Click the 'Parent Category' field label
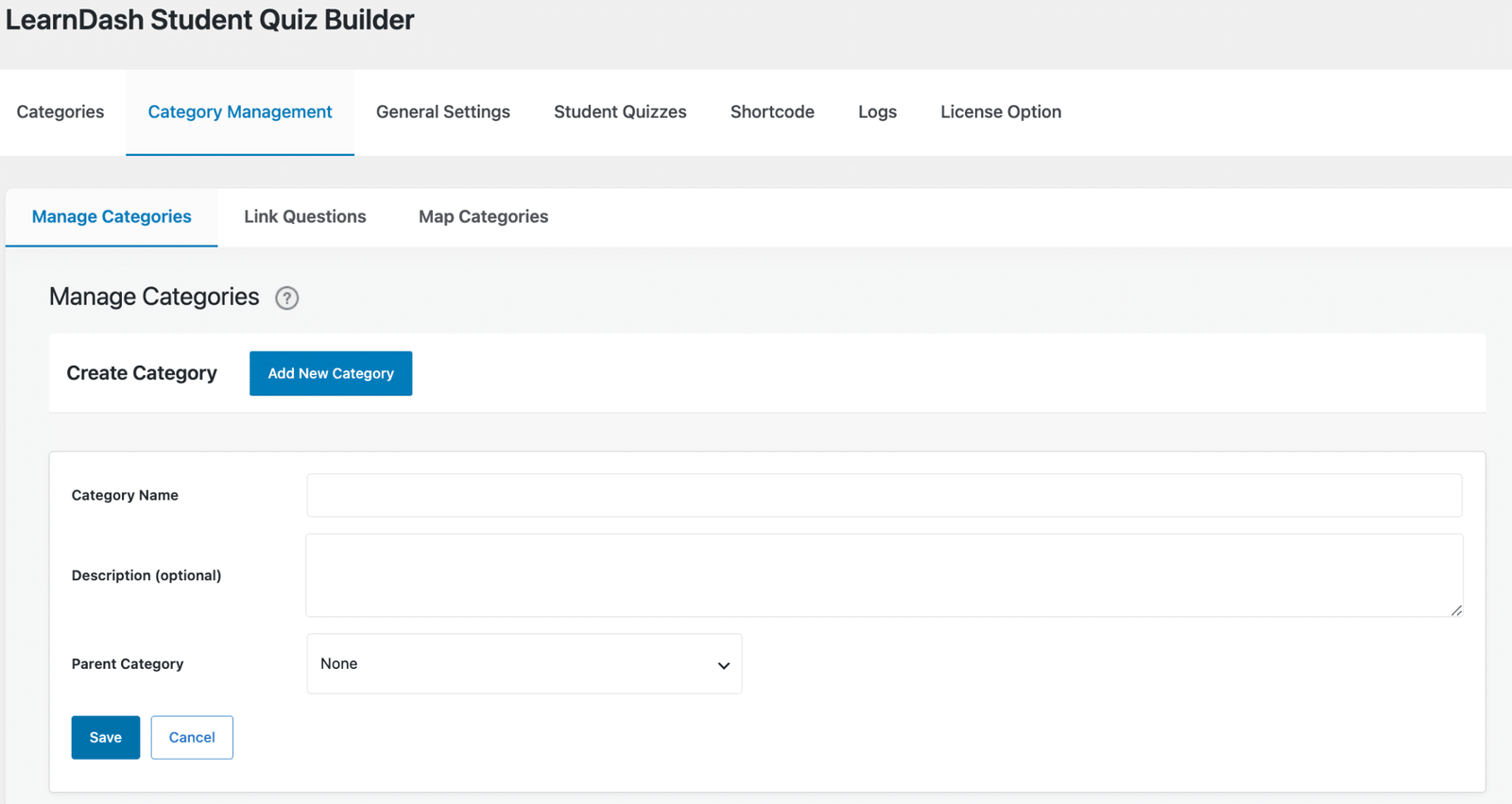Image resolution: width=1512 pixels, height=804 pixels. (128, 663)
